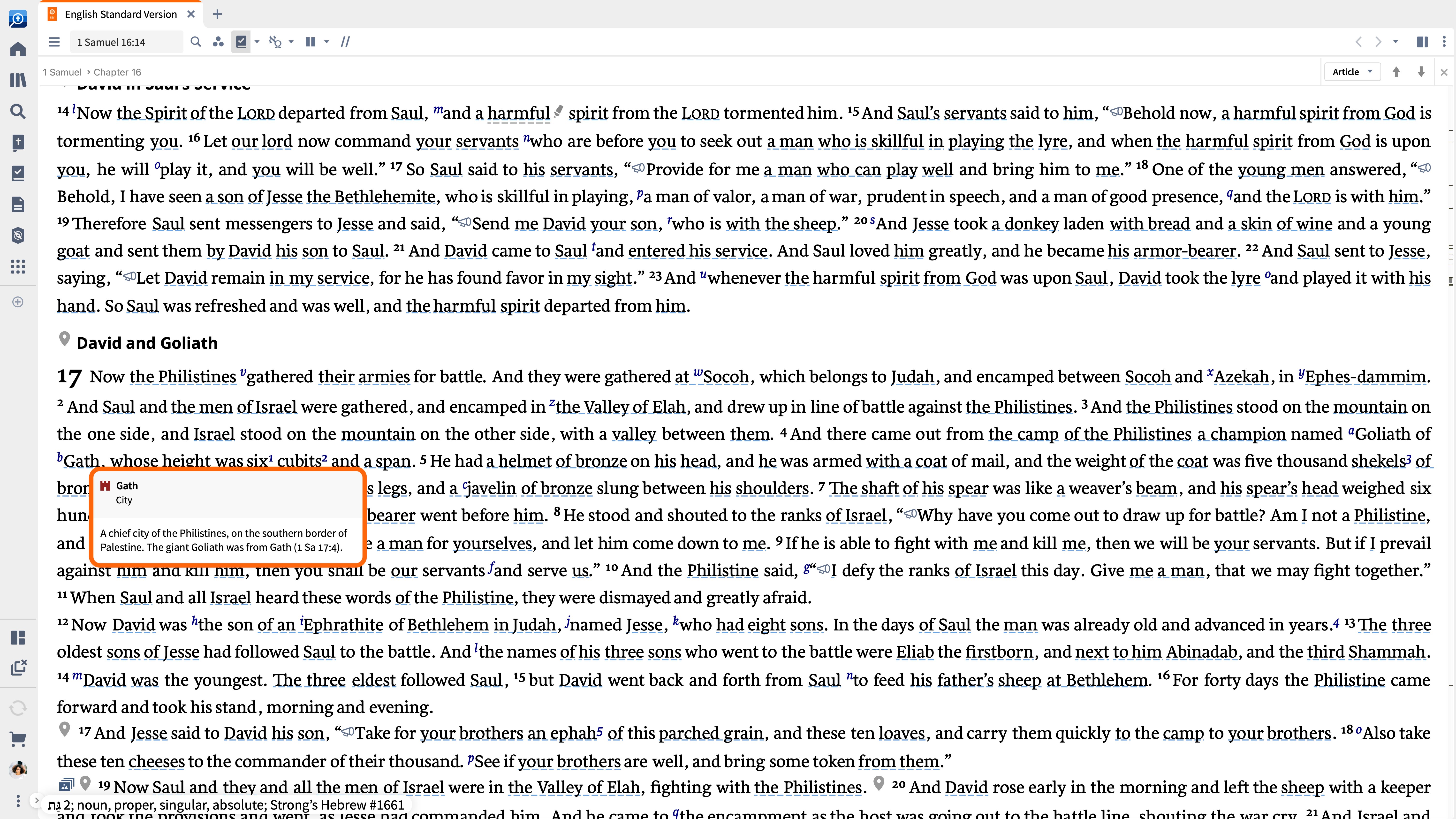This screenshot has height=819, width=1456.
Task: Add a shortcut with the circled plus icon
Action: tap(18, 302)
